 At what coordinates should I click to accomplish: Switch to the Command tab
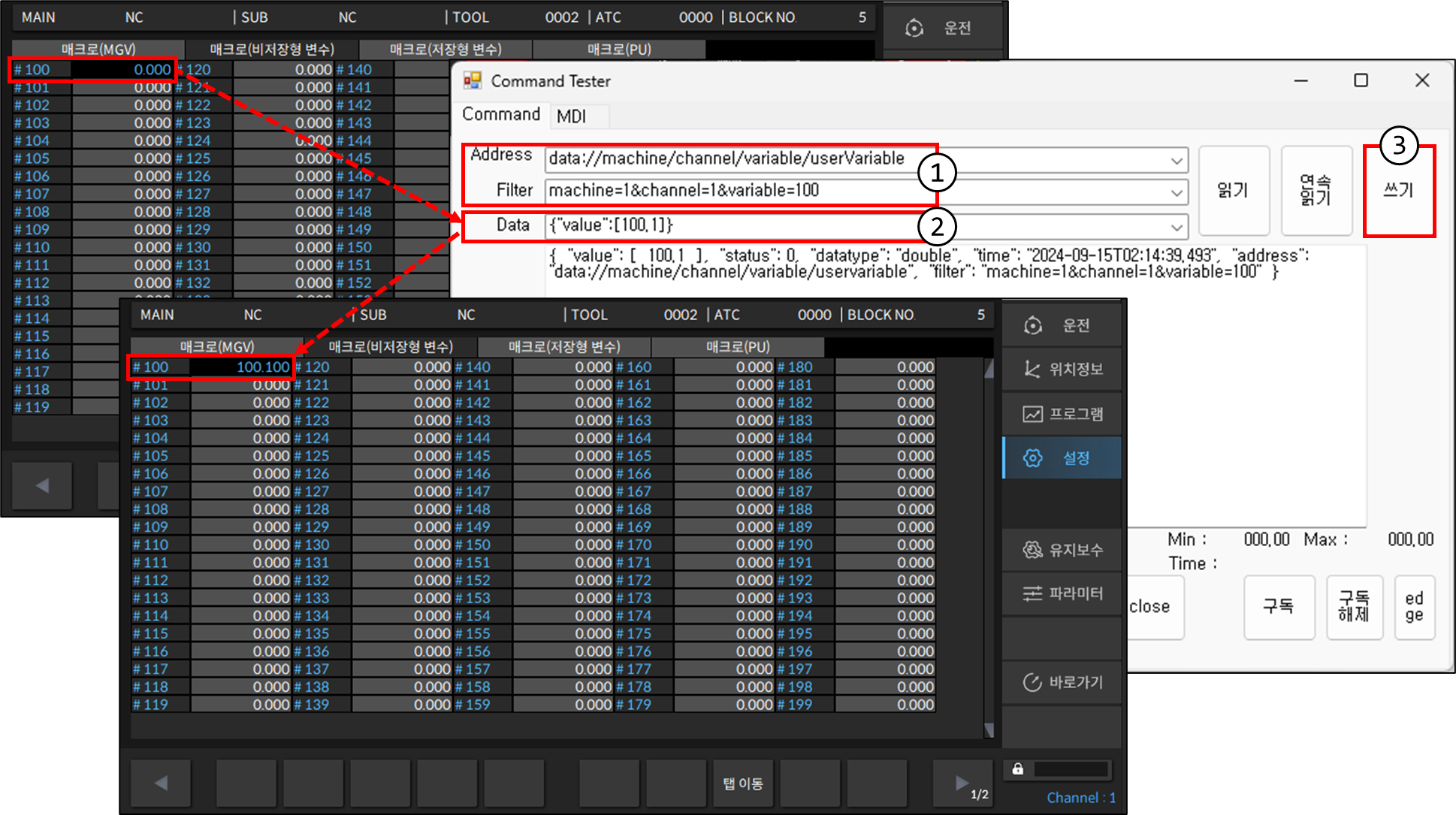click(501, 114)
